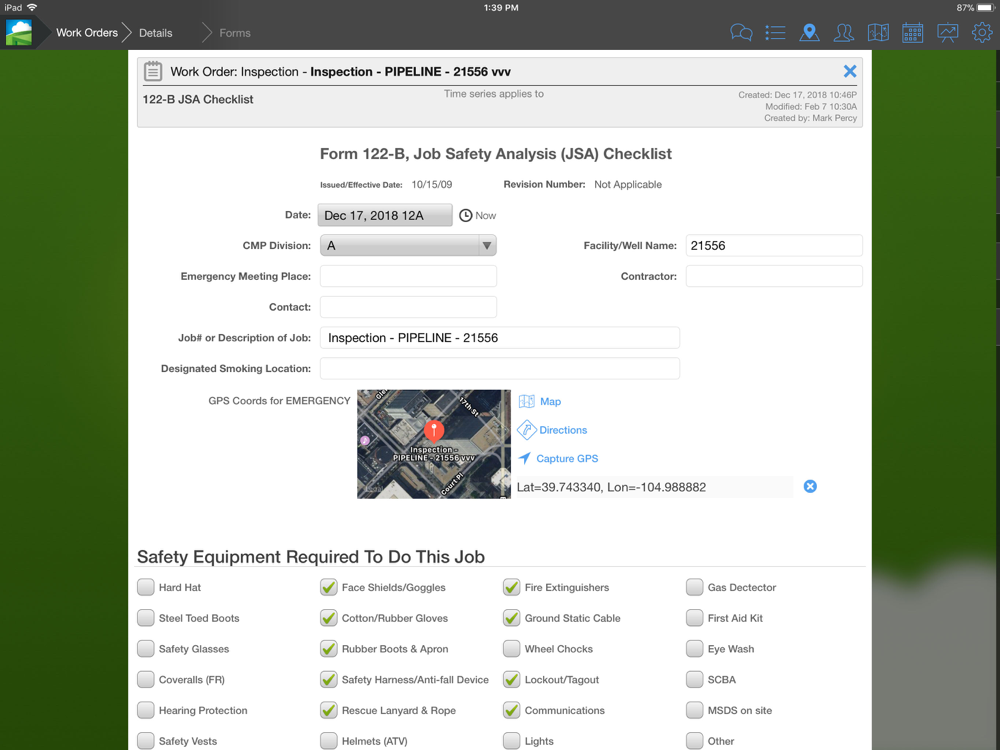Image resolution: width=1000 pixels, height=750 pixels.
Task: Click the Directions link
Action: 562,430
